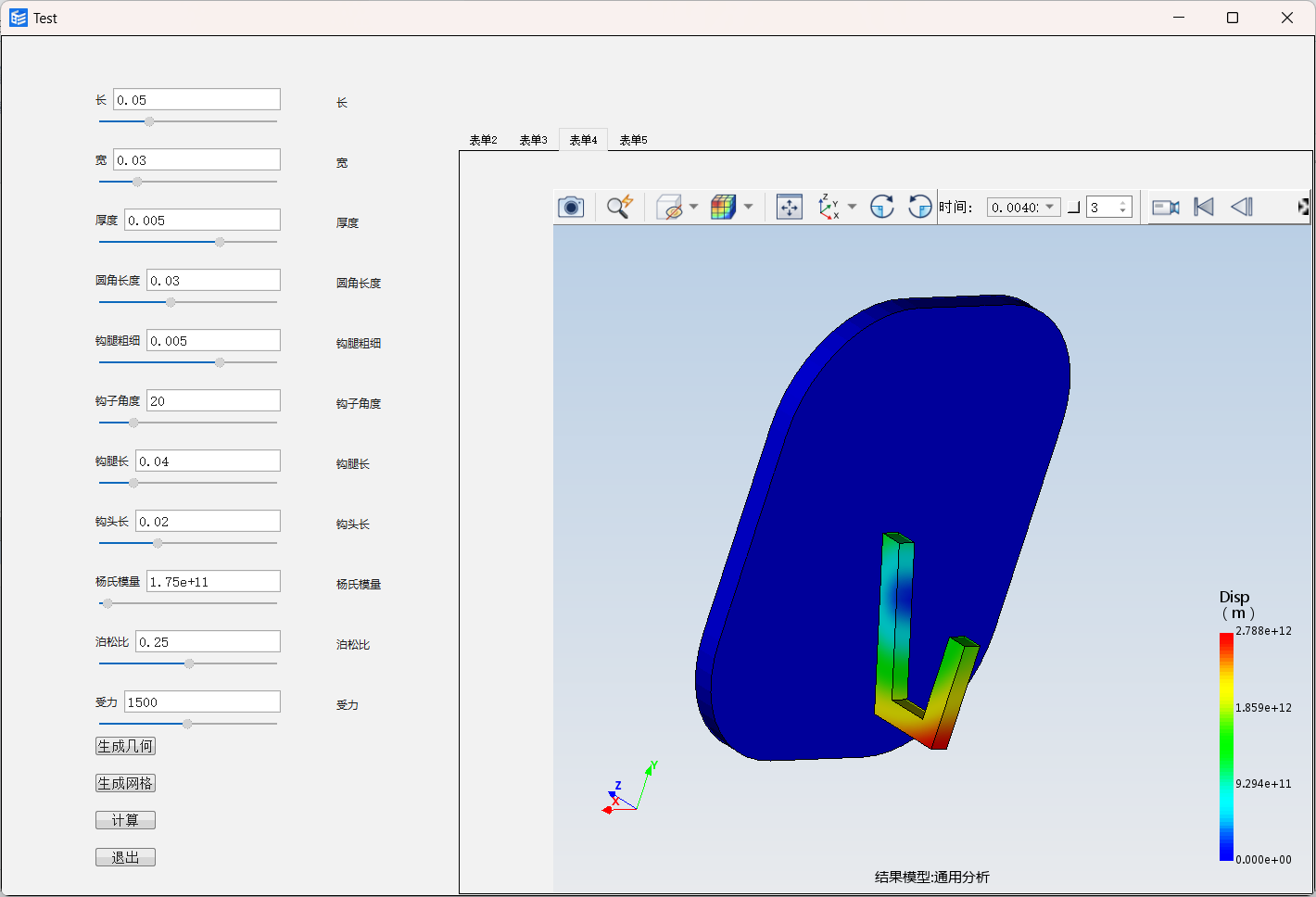Select the 表单4 tab
The height and width of the screenshot is (897, 1316).
point(583,140)
